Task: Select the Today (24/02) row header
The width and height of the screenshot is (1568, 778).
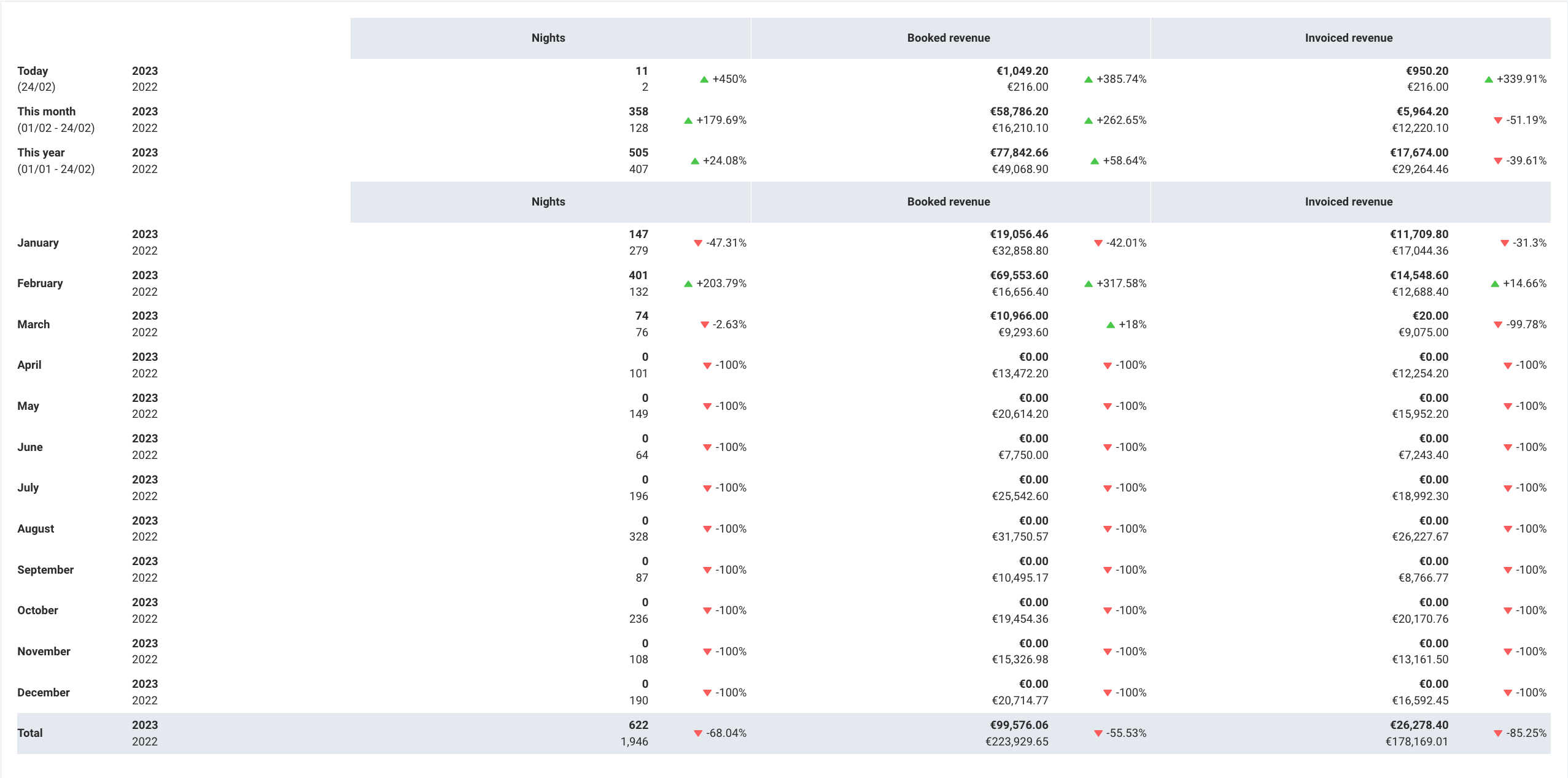Action: 38,79
